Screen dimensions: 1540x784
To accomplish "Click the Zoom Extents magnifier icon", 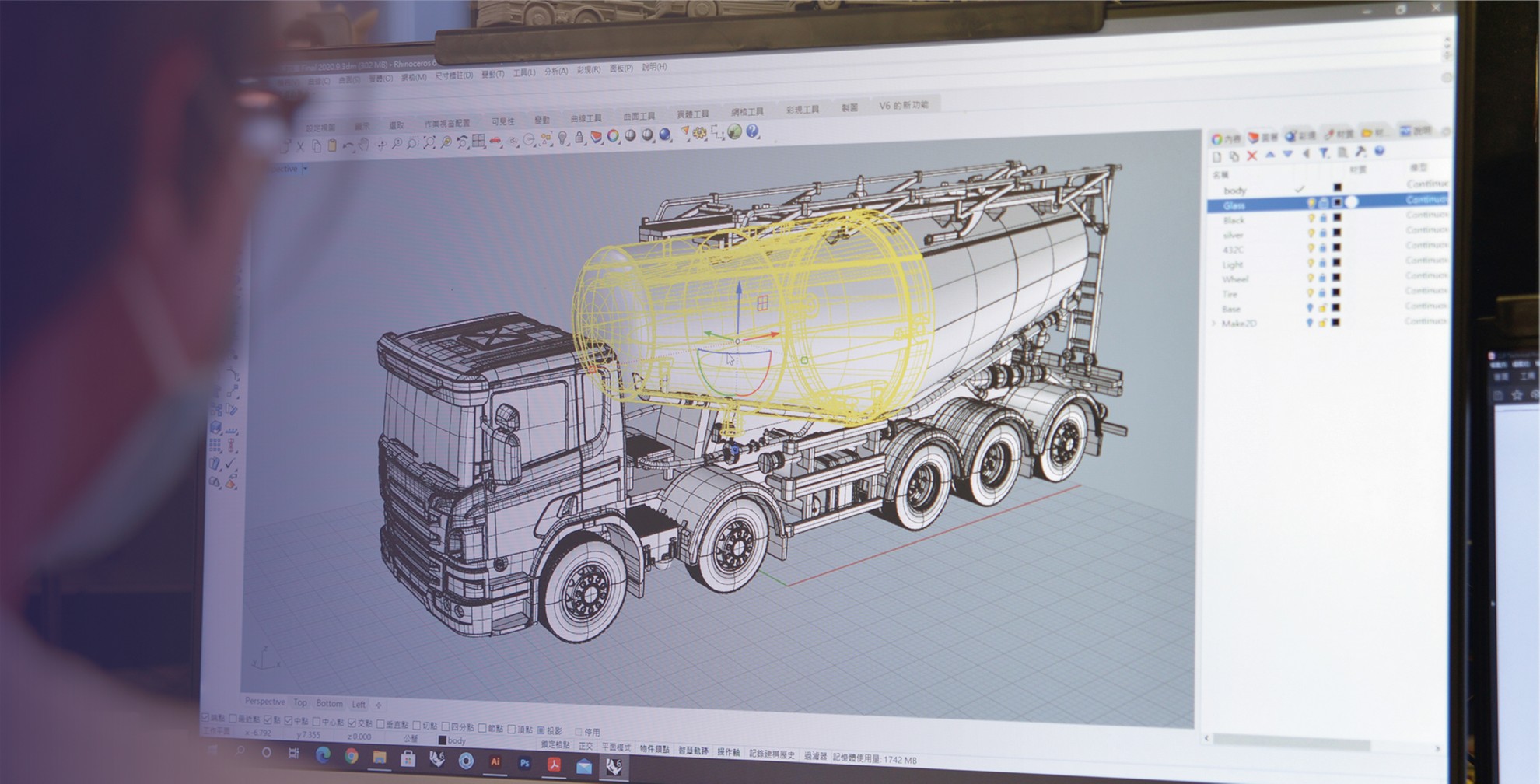I will pos(429,142).
